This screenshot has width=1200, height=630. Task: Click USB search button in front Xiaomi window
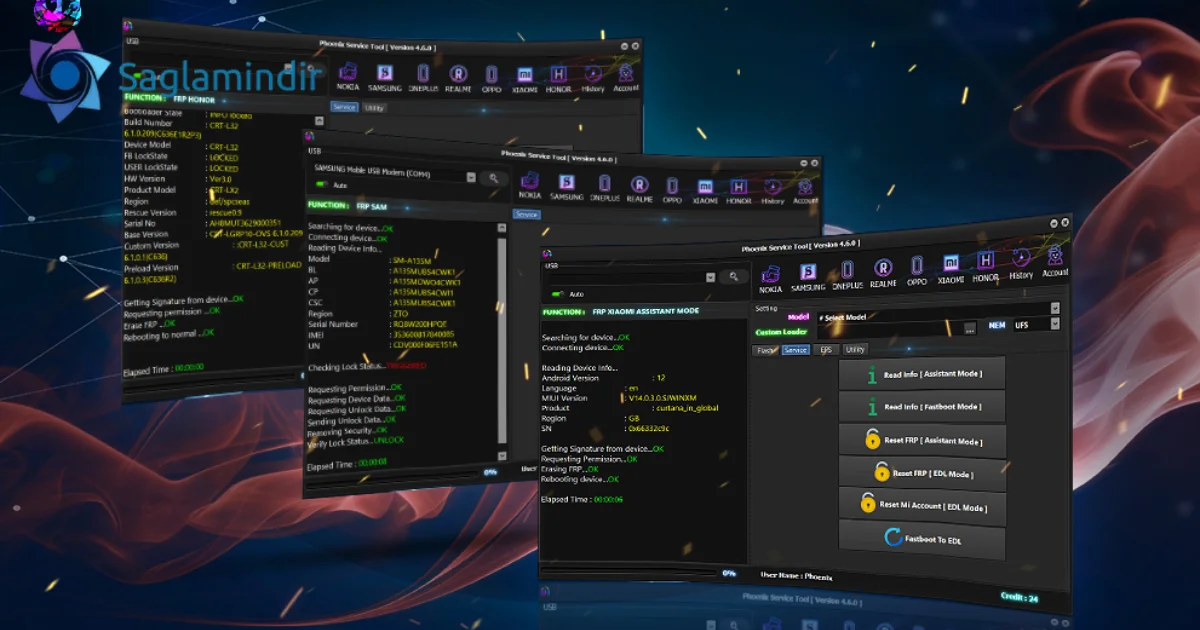click(x=733, y=277)
